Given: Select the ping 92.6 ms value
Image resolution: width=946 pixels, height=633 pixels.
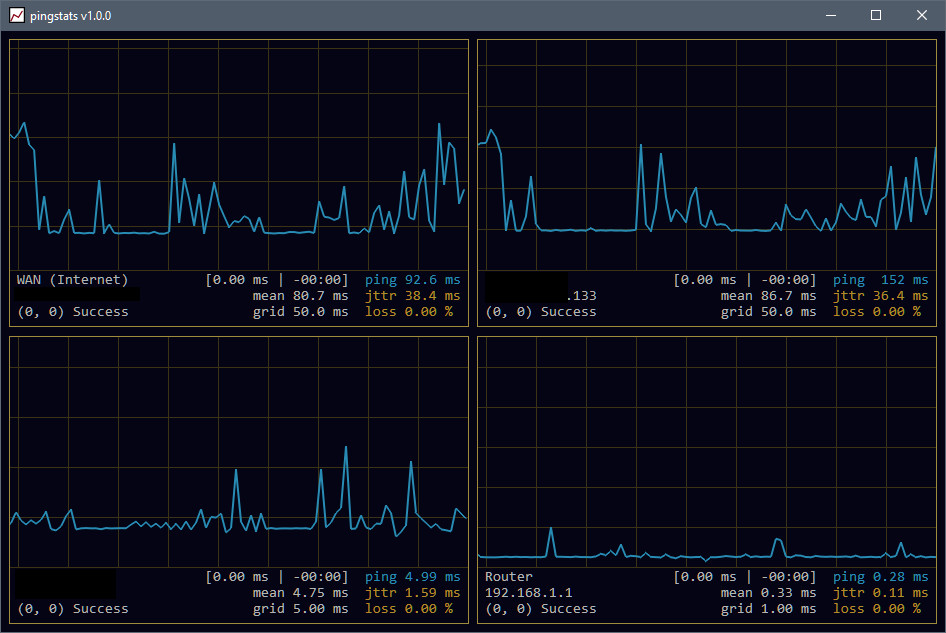Looking at the screenshot, I should click(413, 279).
